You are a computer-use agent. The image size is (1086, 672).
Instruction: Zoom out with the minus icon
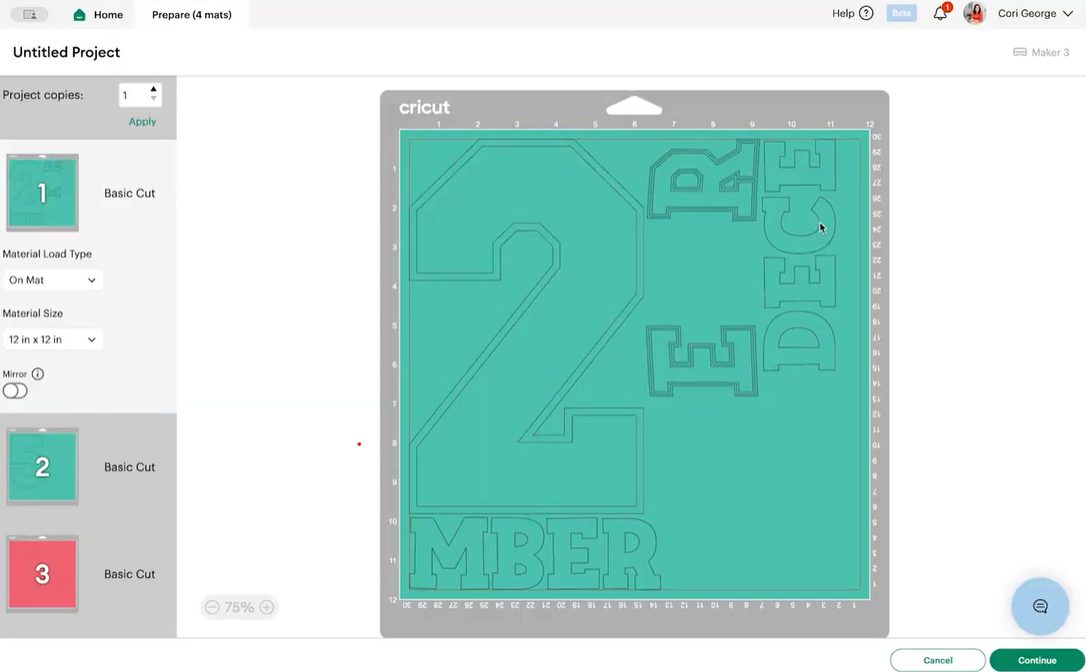coord(212,607)
